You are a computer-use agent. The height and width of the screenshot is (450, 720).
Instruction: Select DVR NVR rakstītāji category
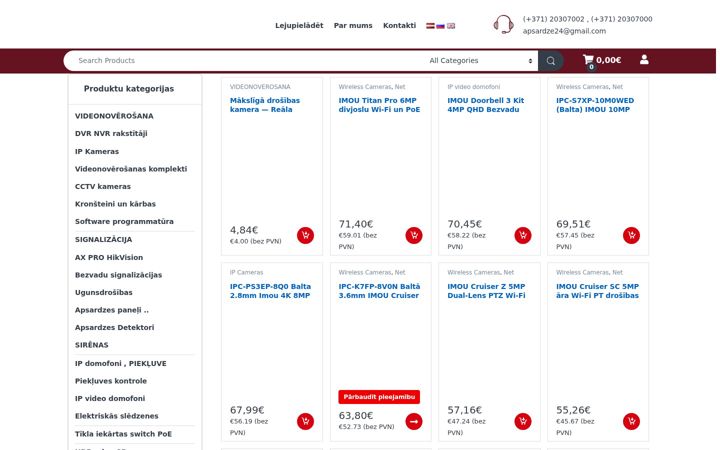pyautogui.click(x=111, y=134)
